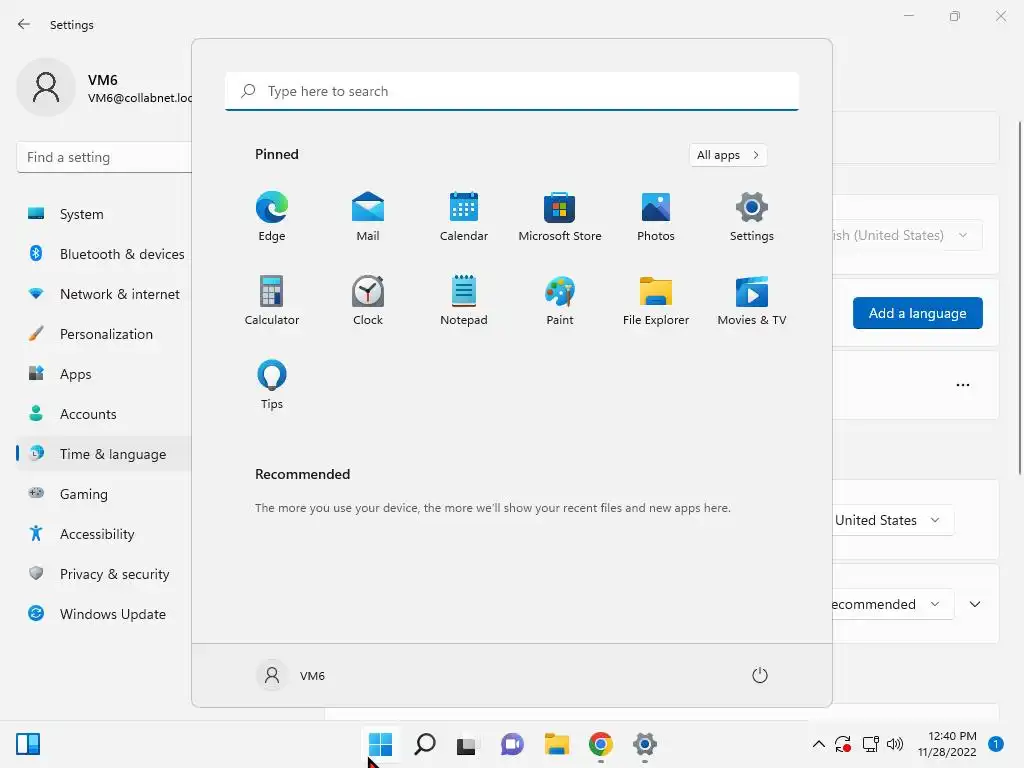
Task: Show All apps list
Action: (728, 155)
